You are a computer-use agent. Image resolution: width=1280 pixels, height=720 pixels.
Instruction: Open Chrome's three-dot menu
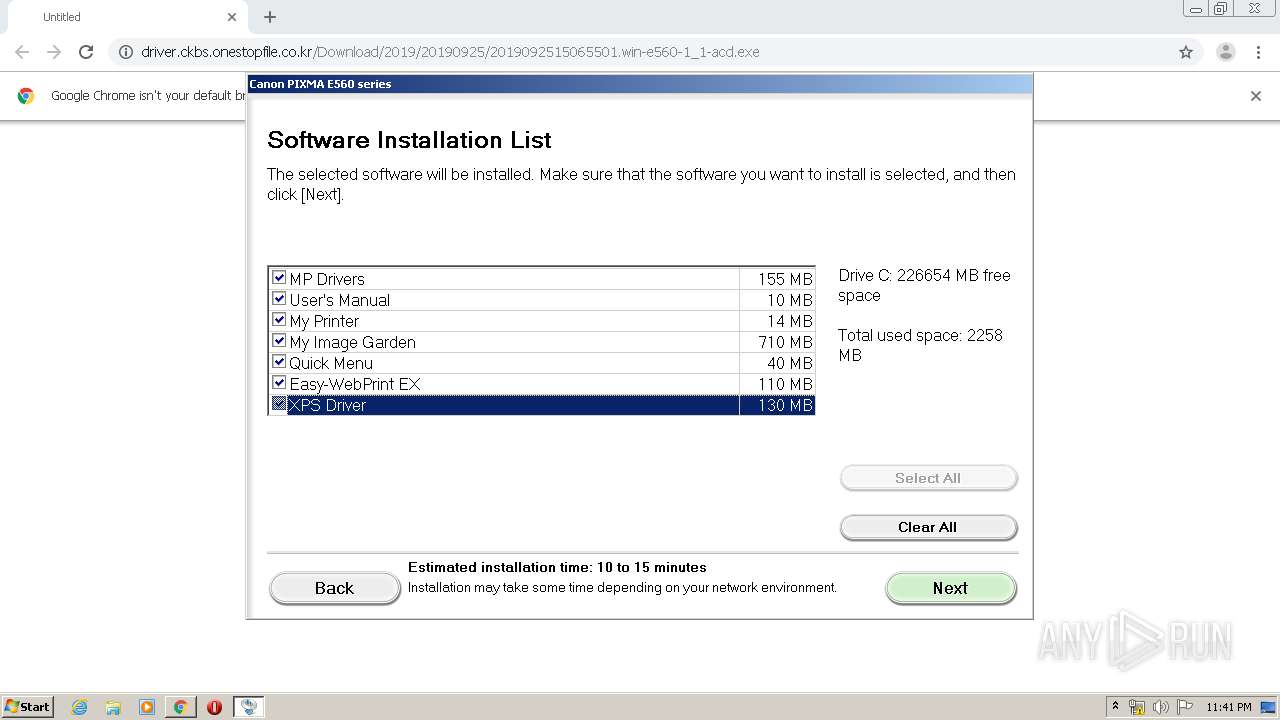coord(1258,52)
